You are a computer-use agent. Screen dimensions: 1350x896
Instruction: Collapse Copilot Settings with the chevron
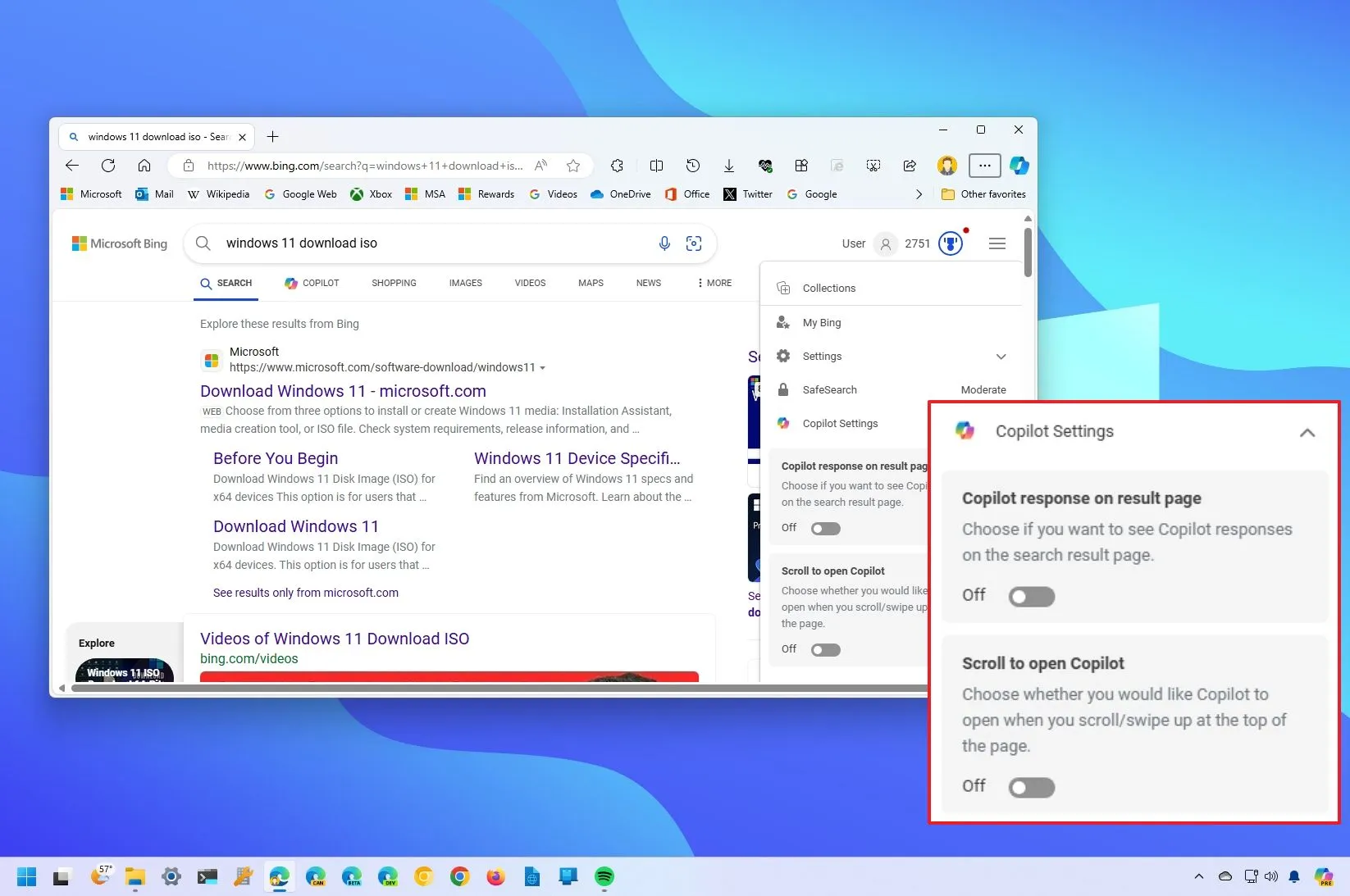1307,433
